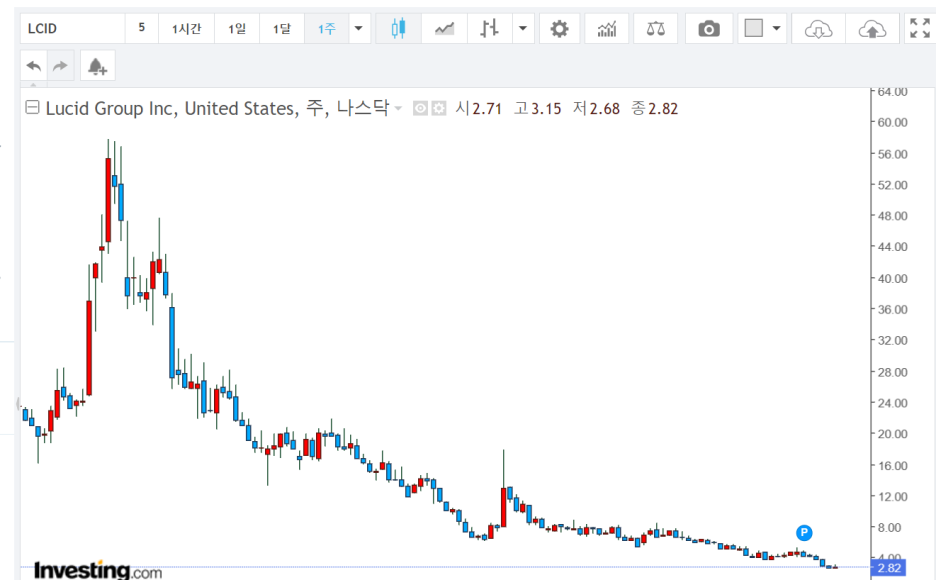Open the dropdown after 나스닥 in legend
The width and height of the screenshot is (936, 580).
click(x=398, y=109)
